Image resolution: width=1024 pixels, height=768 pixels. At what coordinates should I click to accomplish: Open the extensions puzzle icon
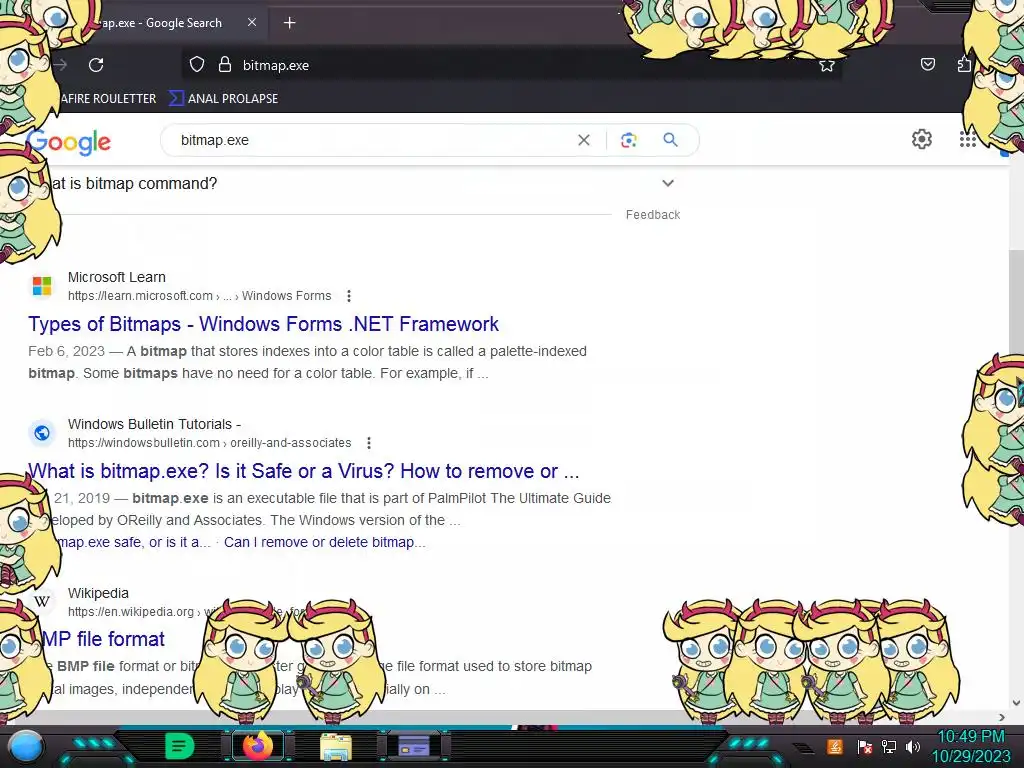click(964, 64)
